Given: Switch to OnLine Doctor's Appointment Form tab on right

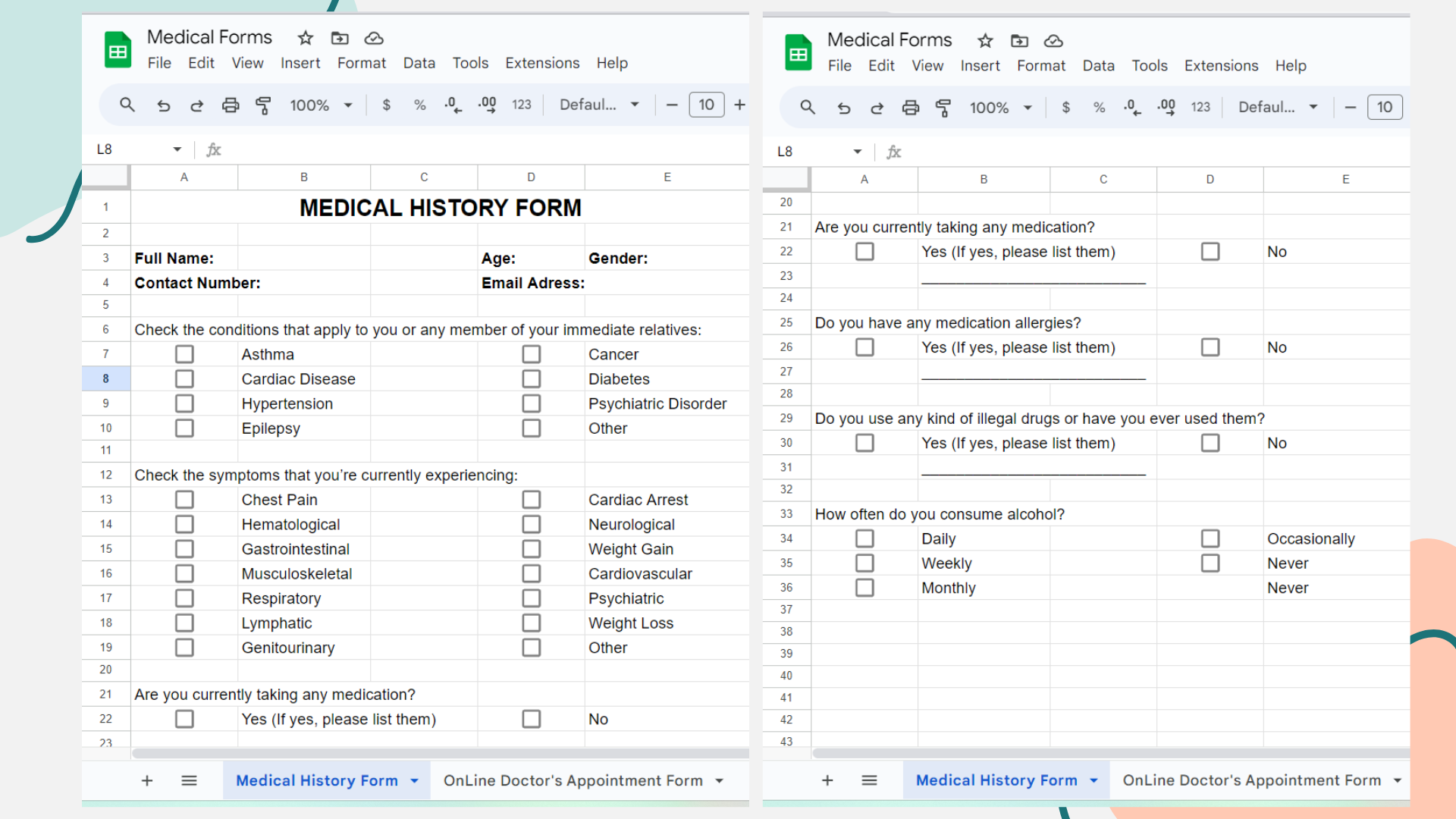Looking at the screenshot, I should point(1251,780).
